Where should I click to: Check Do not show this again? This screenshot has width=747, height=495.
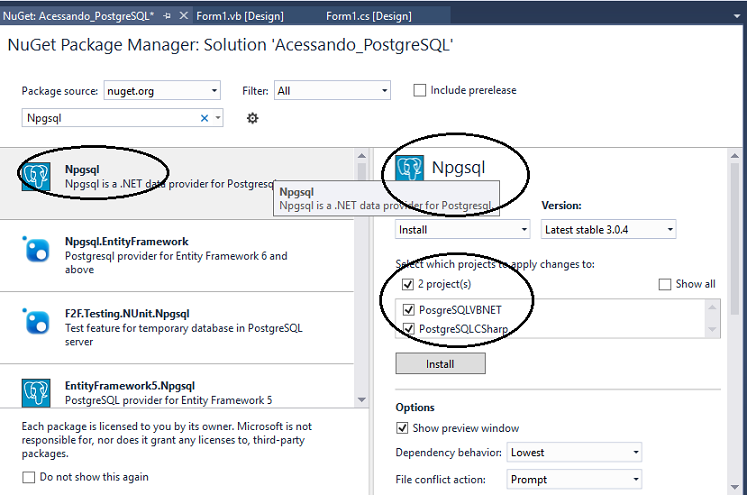coord(29,477)
